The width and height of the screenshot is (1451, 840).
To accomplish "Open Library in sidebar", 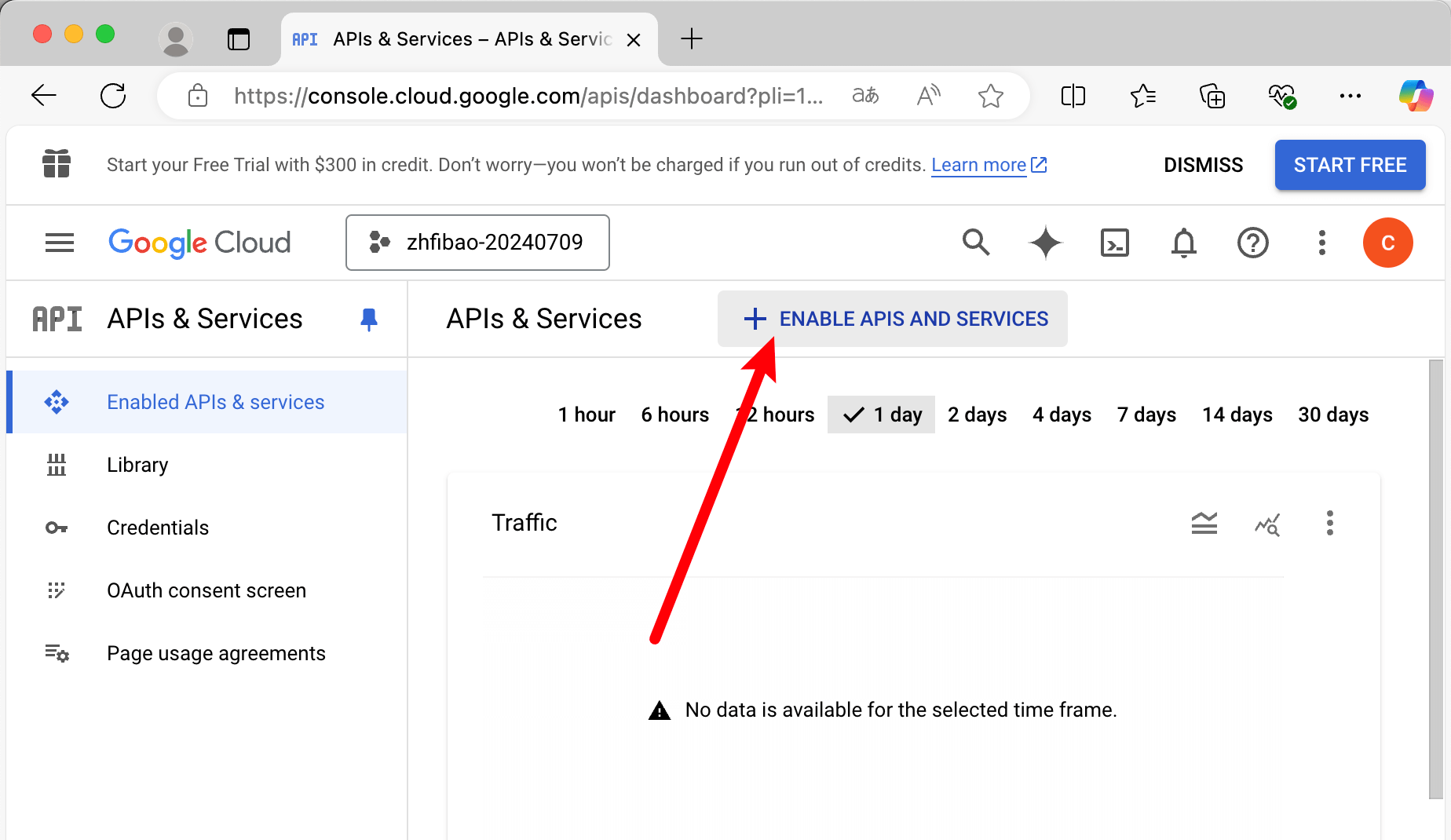I will pyautogui.click(x=207, y=465).
